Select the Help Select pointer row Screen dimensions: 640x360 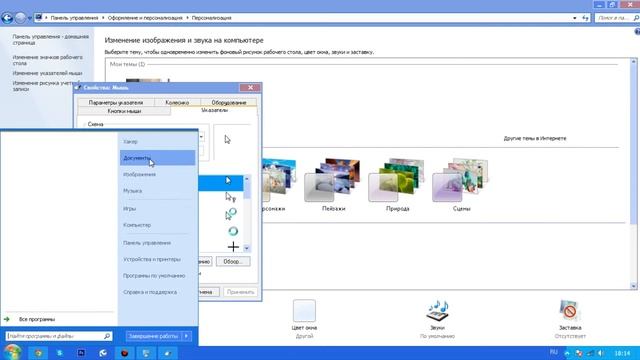click(221, 198)
